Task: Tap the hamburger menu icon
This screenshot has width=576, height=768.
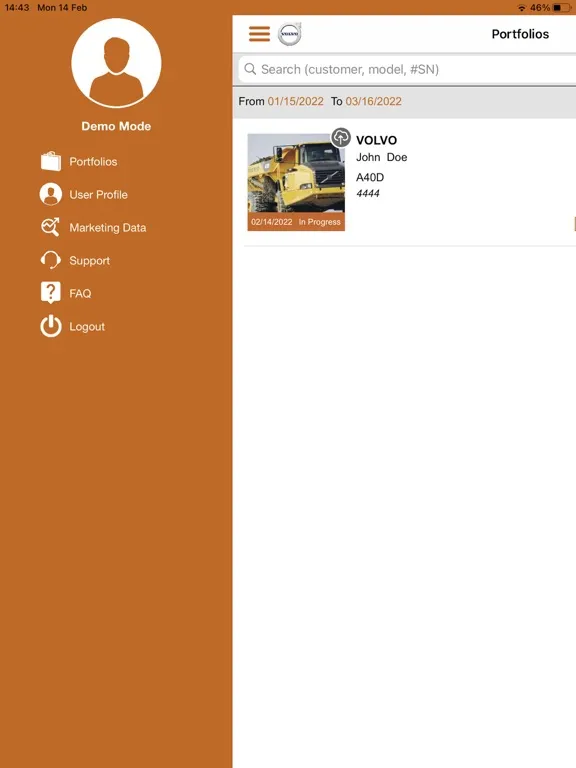Action: tap(259, 34)
